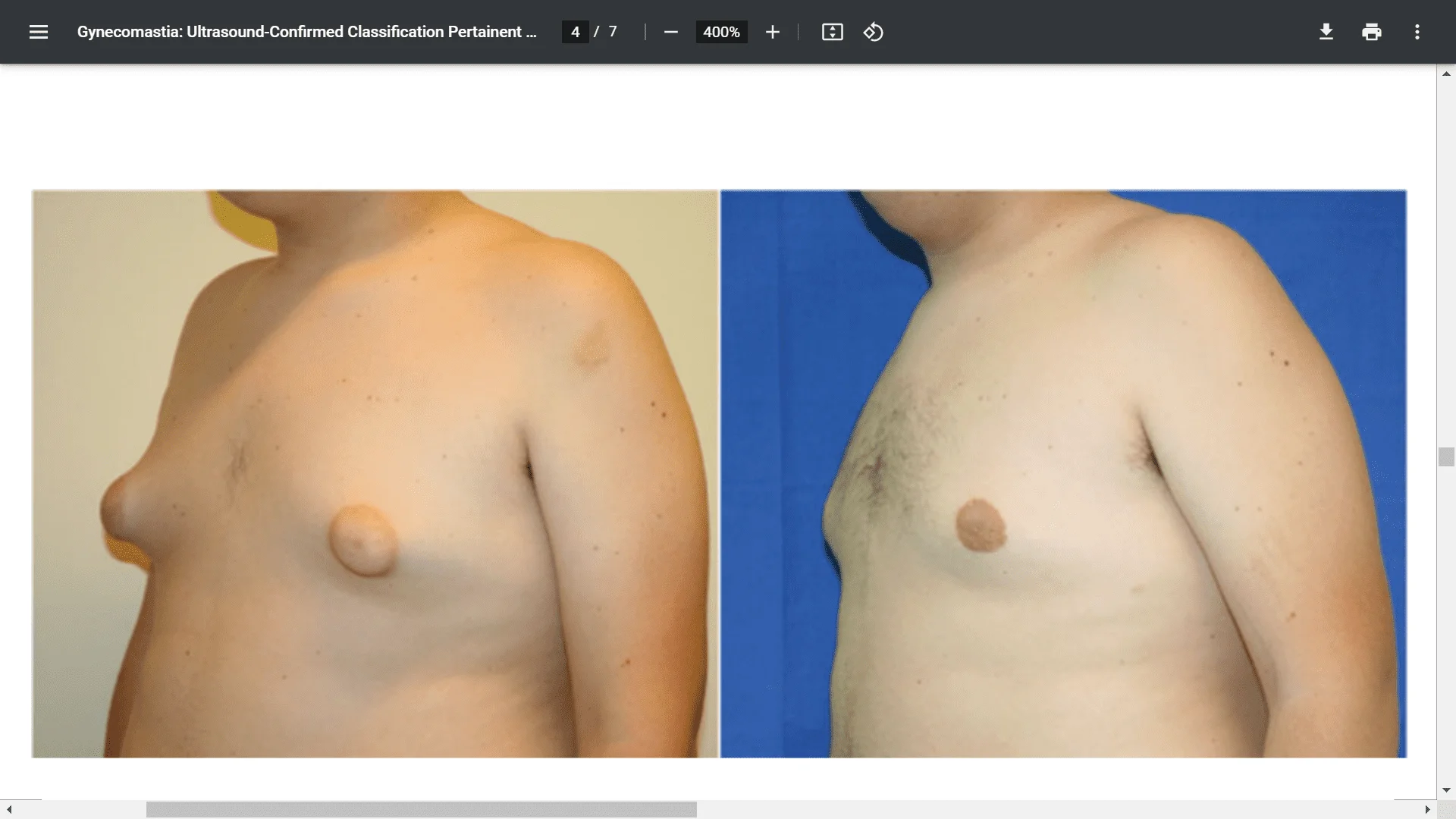
Task: Edit the 400% zoom level field
Action: tap(721, 32)
